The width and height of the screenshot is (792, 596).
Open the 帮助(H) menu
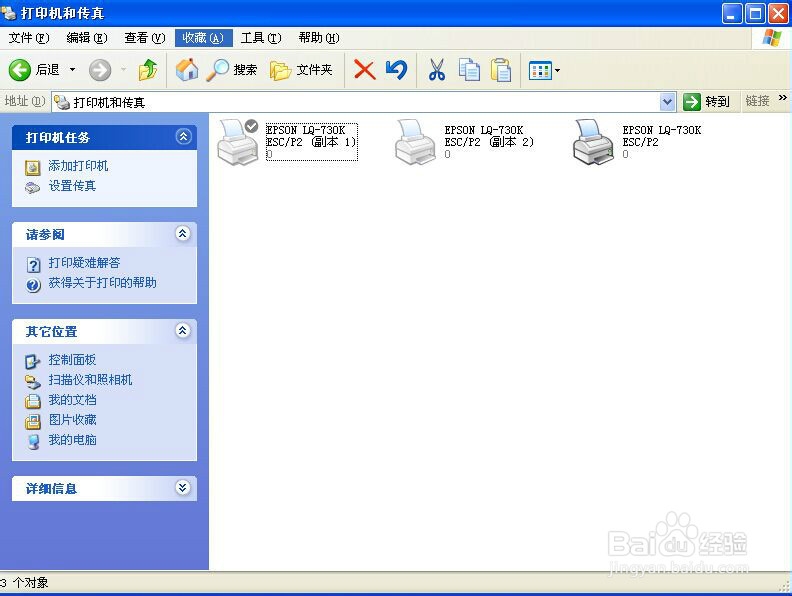(319, 38)
